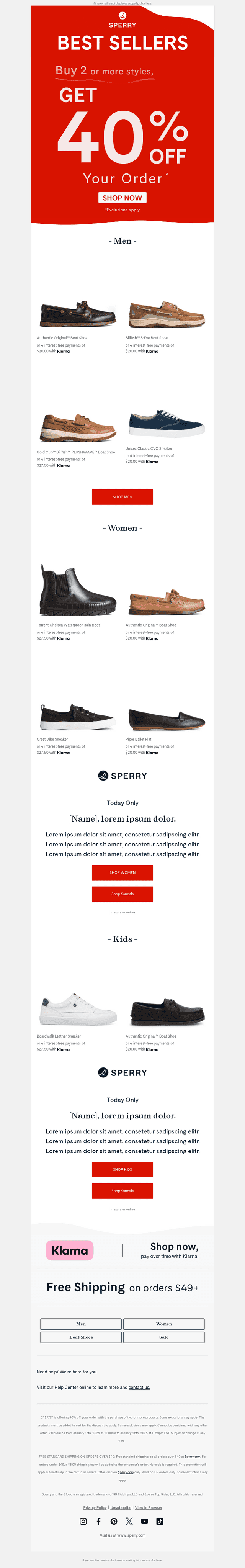Viewport: 245px width, 1568px height.
Task: Open the Women navigation box
Action: click(163, 1323)
